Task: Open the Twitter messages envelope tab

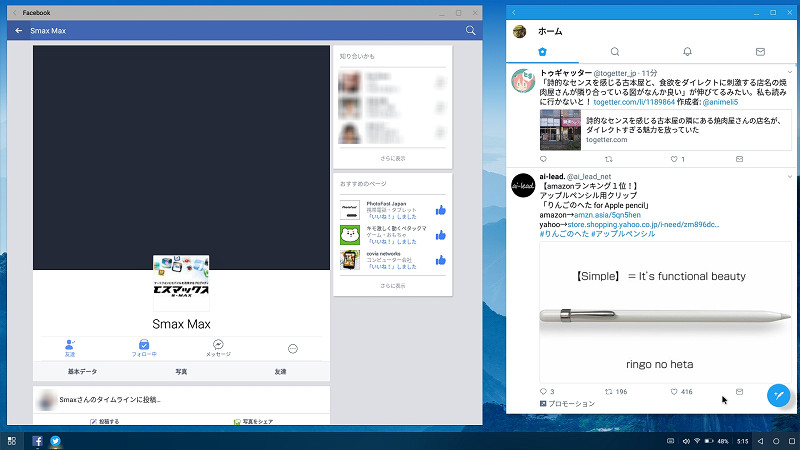Action: (x=760, y=52)
